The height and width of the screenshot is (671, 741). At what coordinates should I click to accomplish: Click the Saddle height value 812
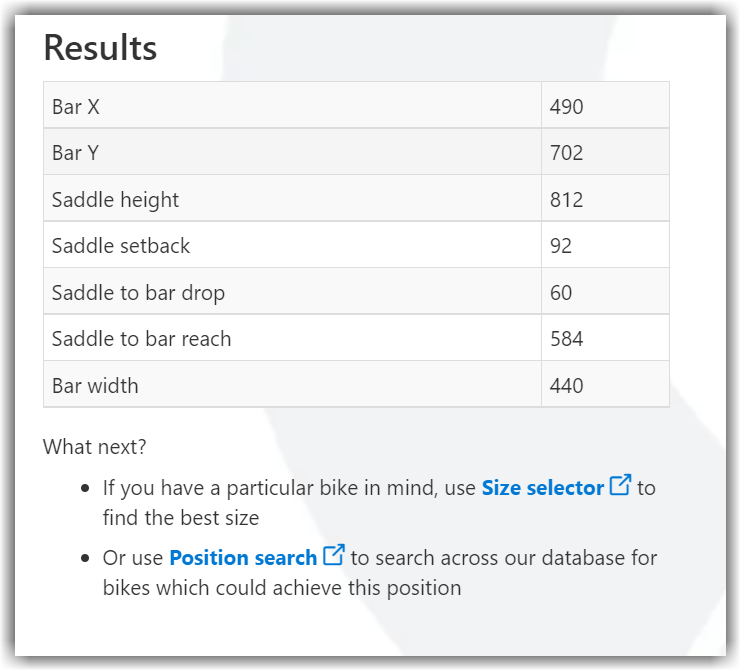pos(605,198)
